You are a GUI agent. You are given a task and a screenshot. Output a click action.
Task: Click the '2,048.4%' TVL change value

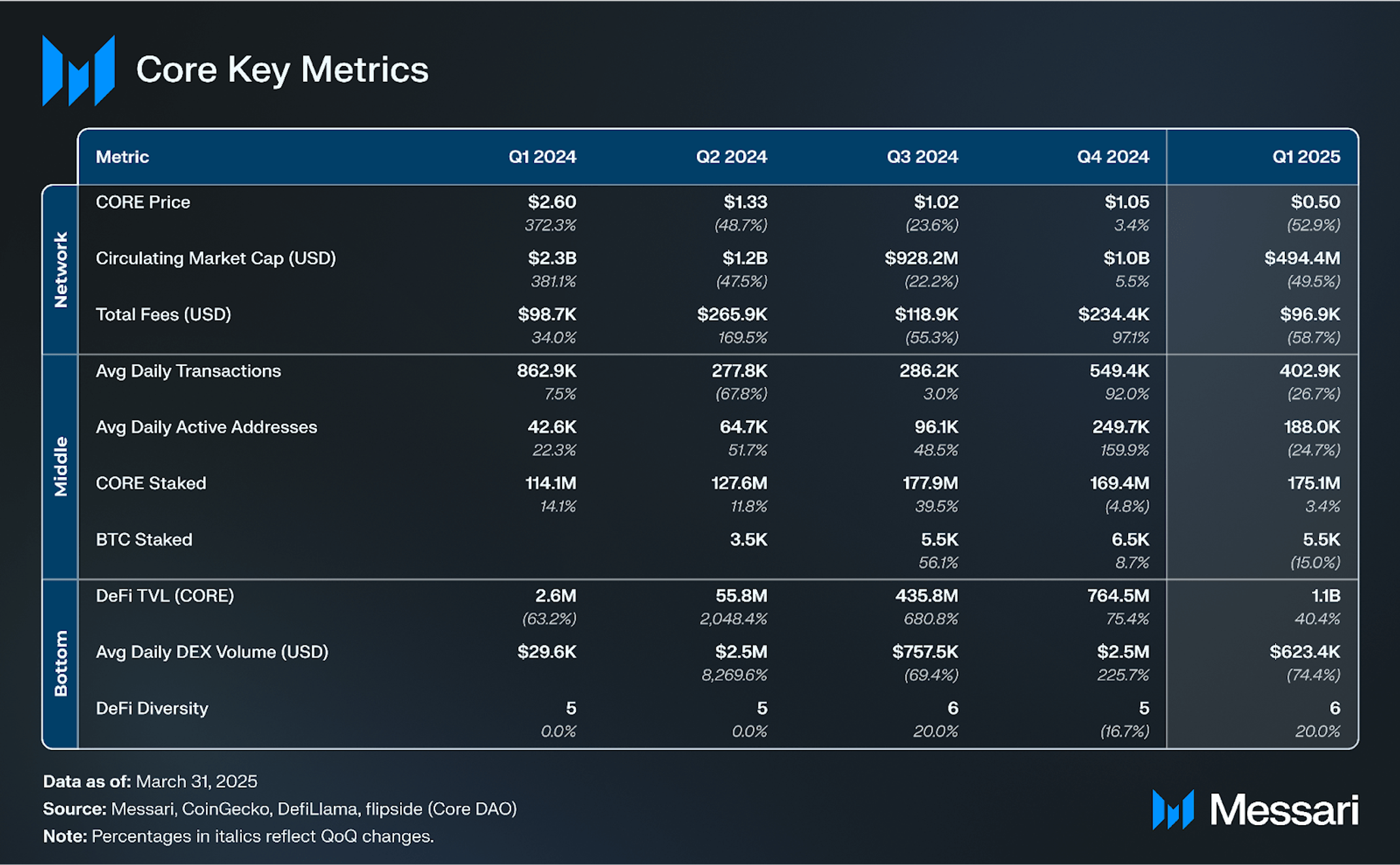[x=733, y=619]
